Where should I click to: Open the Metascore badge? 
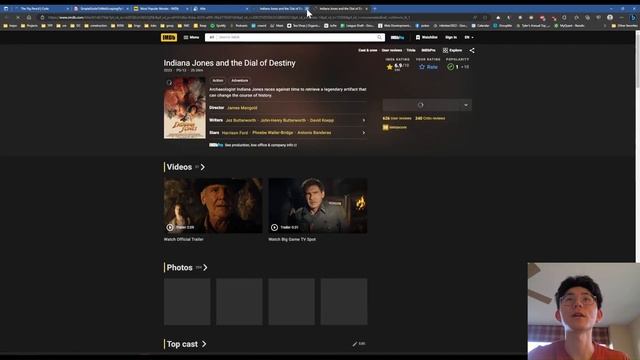(394, 127)
